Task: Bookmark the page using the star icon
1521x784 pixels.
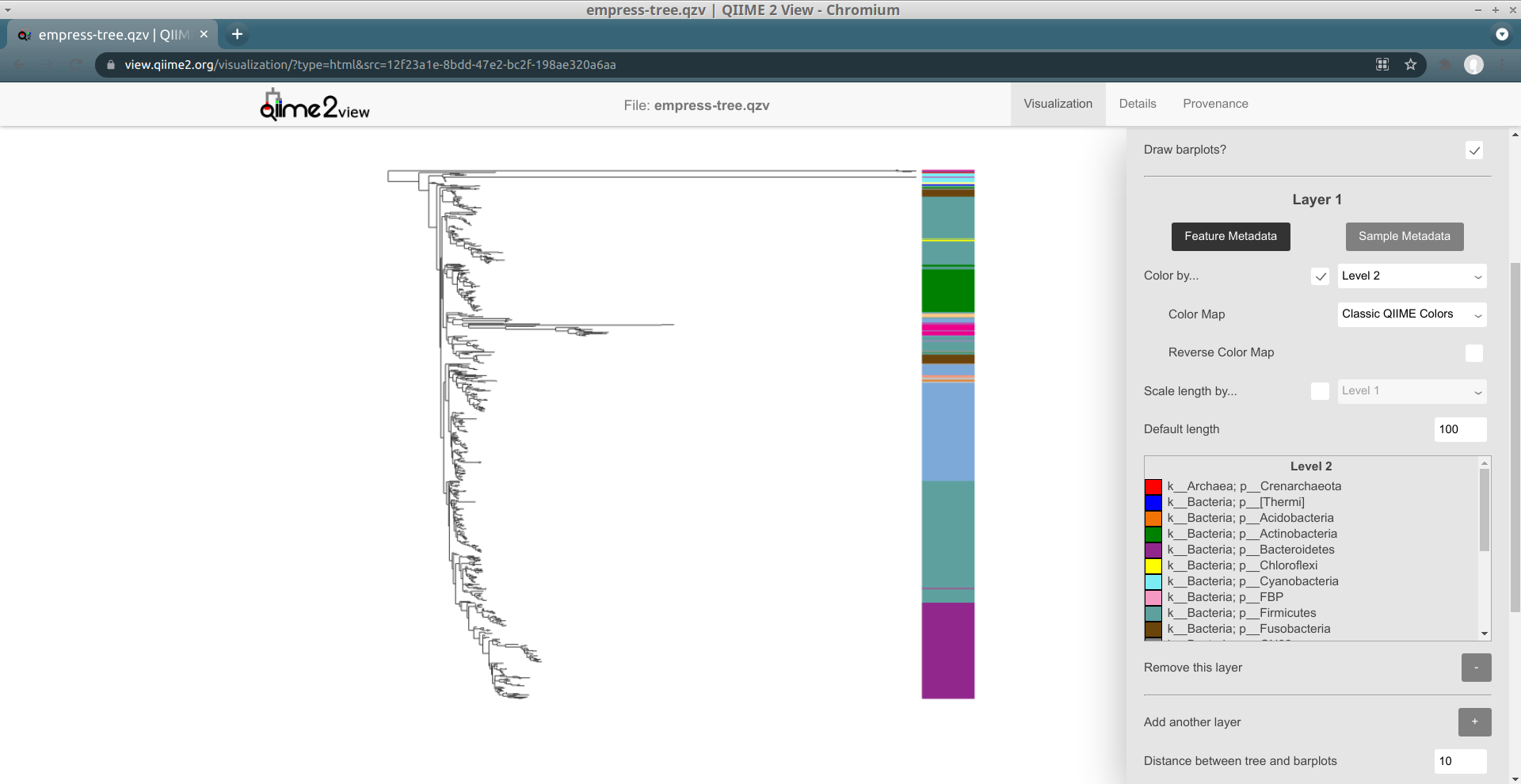Action: [1411, 64]
